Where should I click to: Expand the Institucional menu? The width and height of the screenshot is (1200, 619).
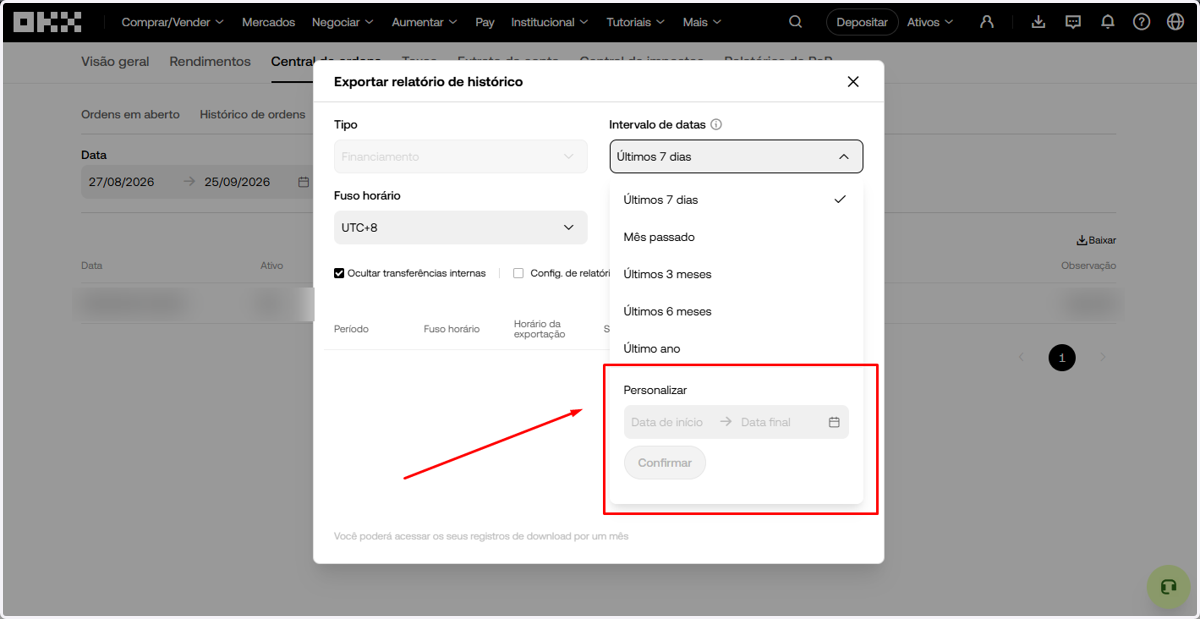point(549,22)
